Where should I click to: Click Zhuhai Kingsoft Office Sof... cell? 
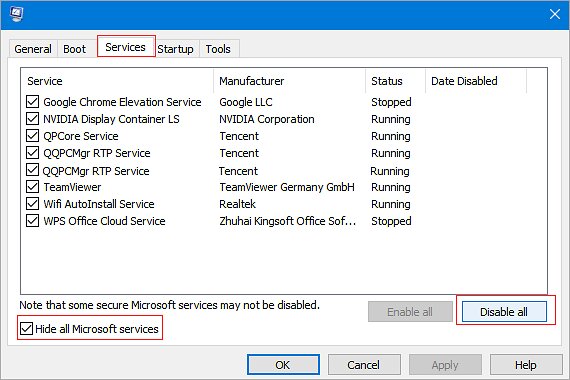(288, 221)
